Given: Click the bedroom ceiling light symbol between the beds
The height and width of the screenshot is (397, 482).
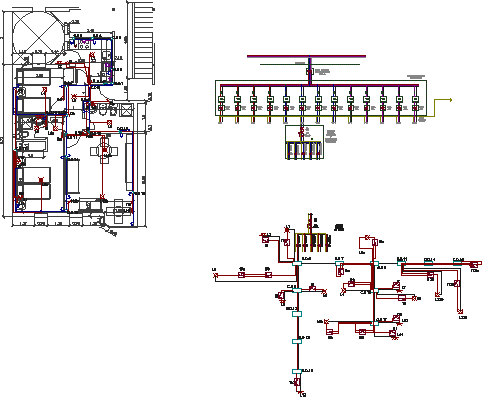Looking at the screenshot, I should (41, 180).
